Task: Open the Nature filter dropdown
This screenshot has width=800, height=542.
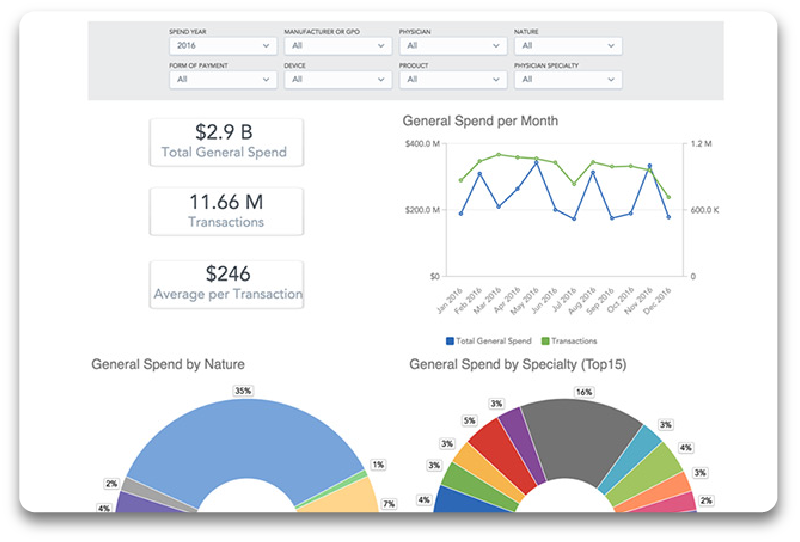Action: [x=568, y=46]
